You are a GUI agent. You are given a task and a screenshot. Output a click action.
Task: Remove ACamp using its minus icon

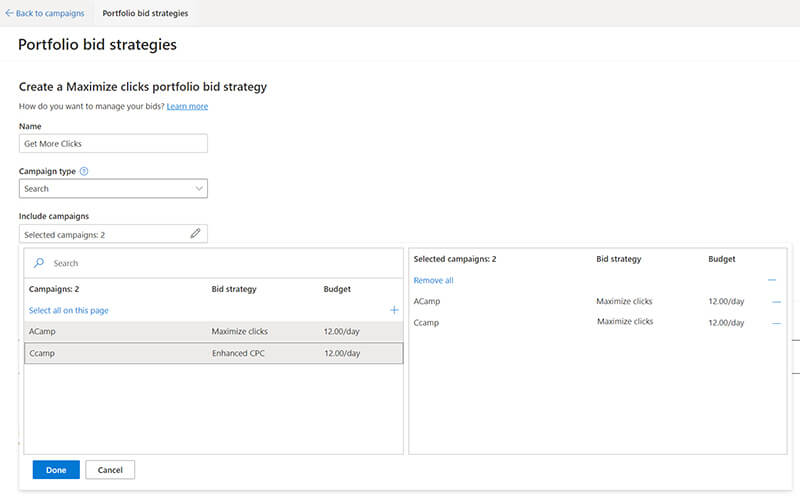click(777, 302)
